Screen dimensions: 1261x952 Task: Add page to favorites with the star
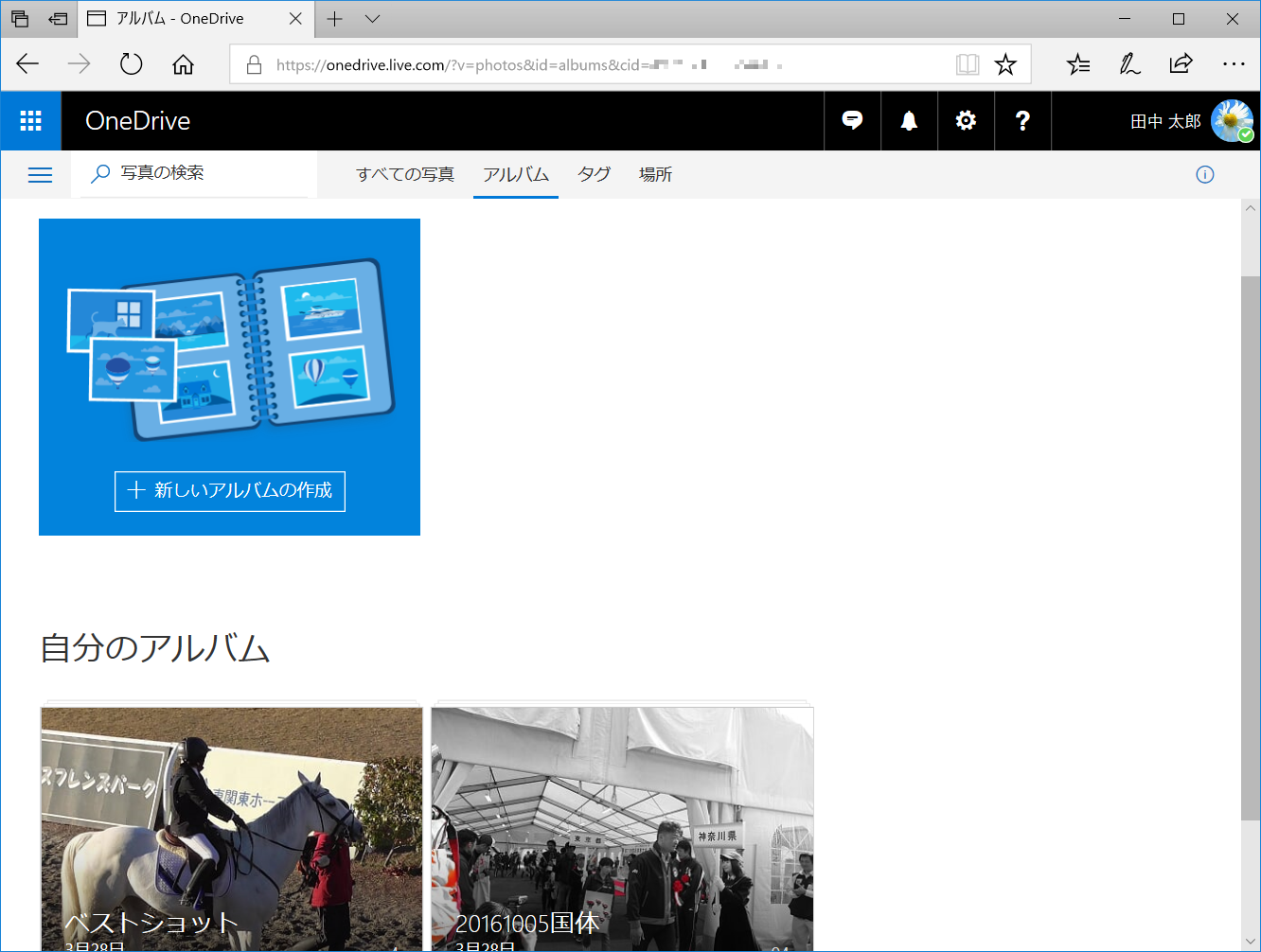(1004, 63)
